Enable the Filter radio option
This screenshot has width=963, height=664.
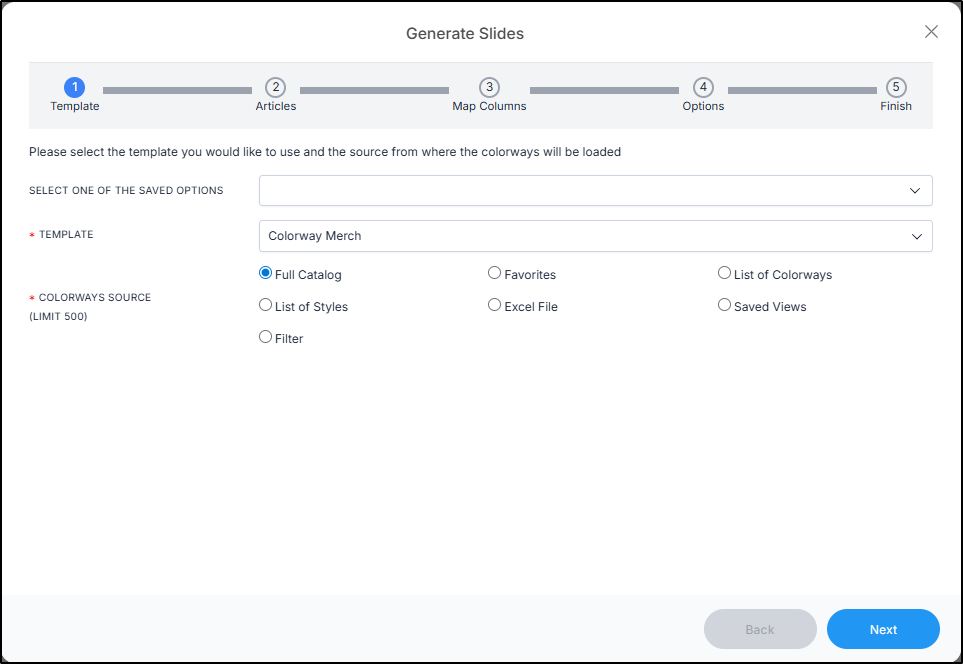coord(265,337)
